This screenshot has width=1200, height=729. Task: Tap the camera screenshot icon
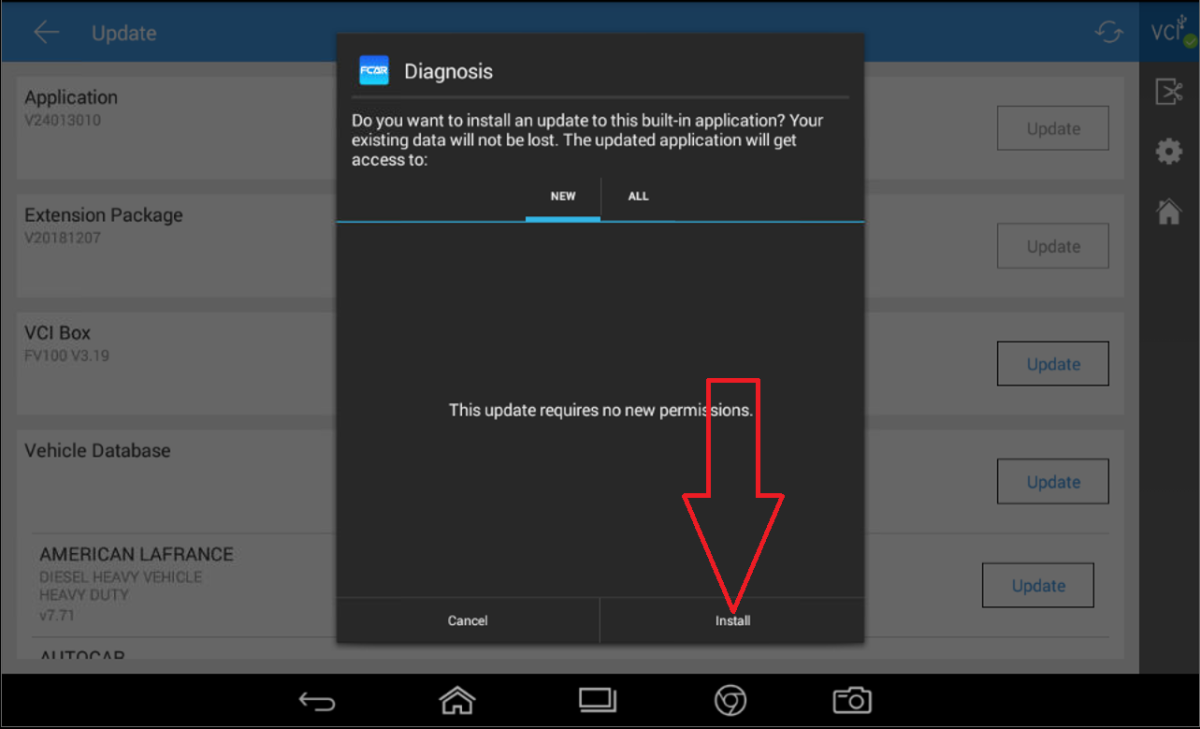(x=852, y=700)
